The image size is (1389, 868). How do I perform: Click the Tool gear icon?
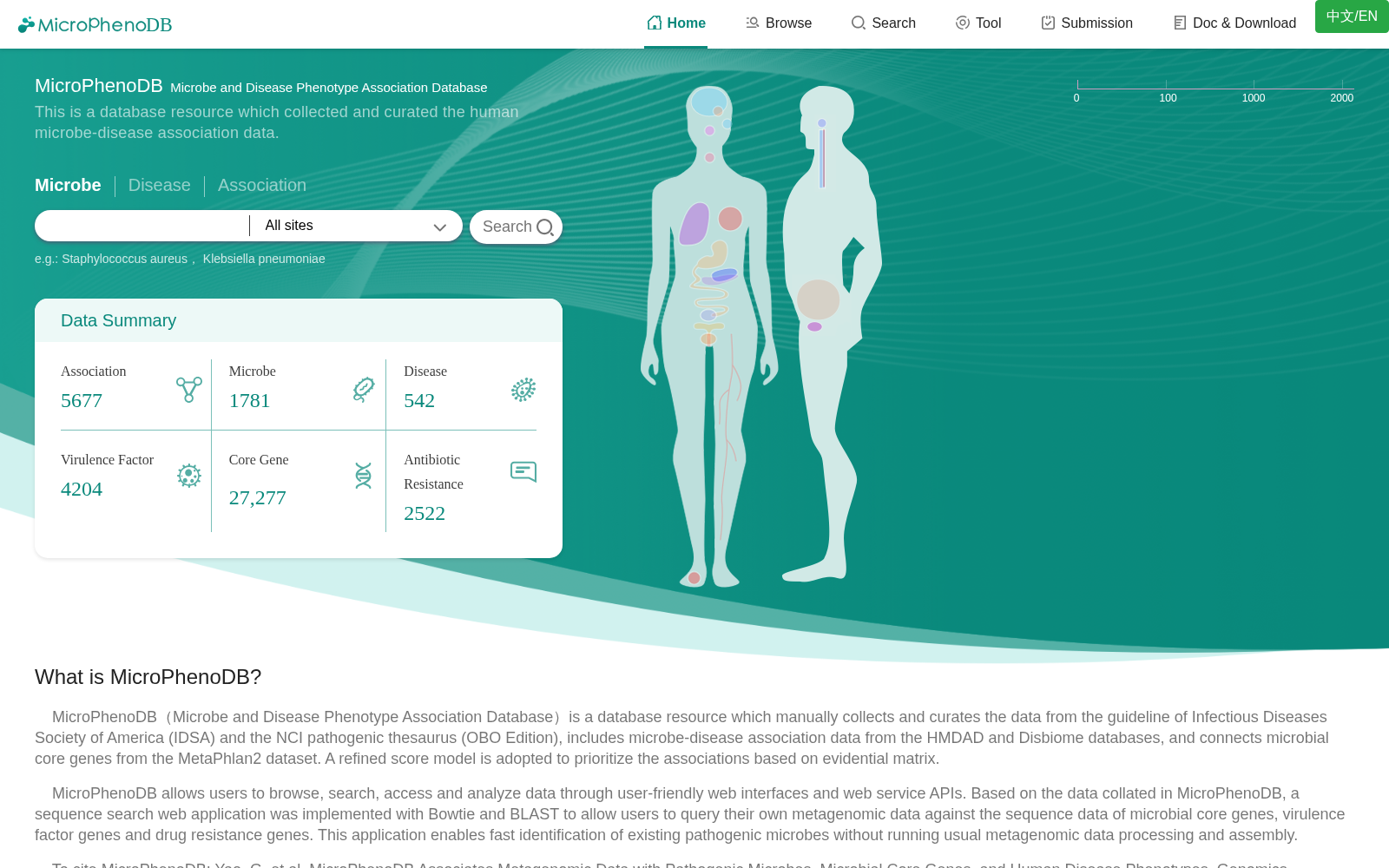[x=963, y=23]
